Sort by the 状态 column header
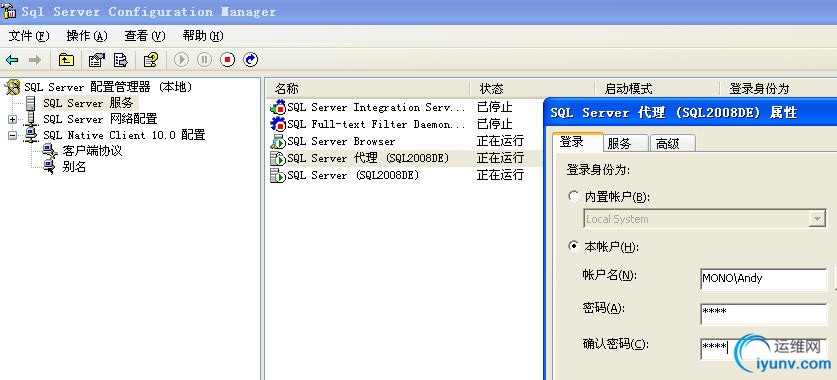The width and height of the screenshot is (837, 380). pyautogui.click(x=532, y=89)
